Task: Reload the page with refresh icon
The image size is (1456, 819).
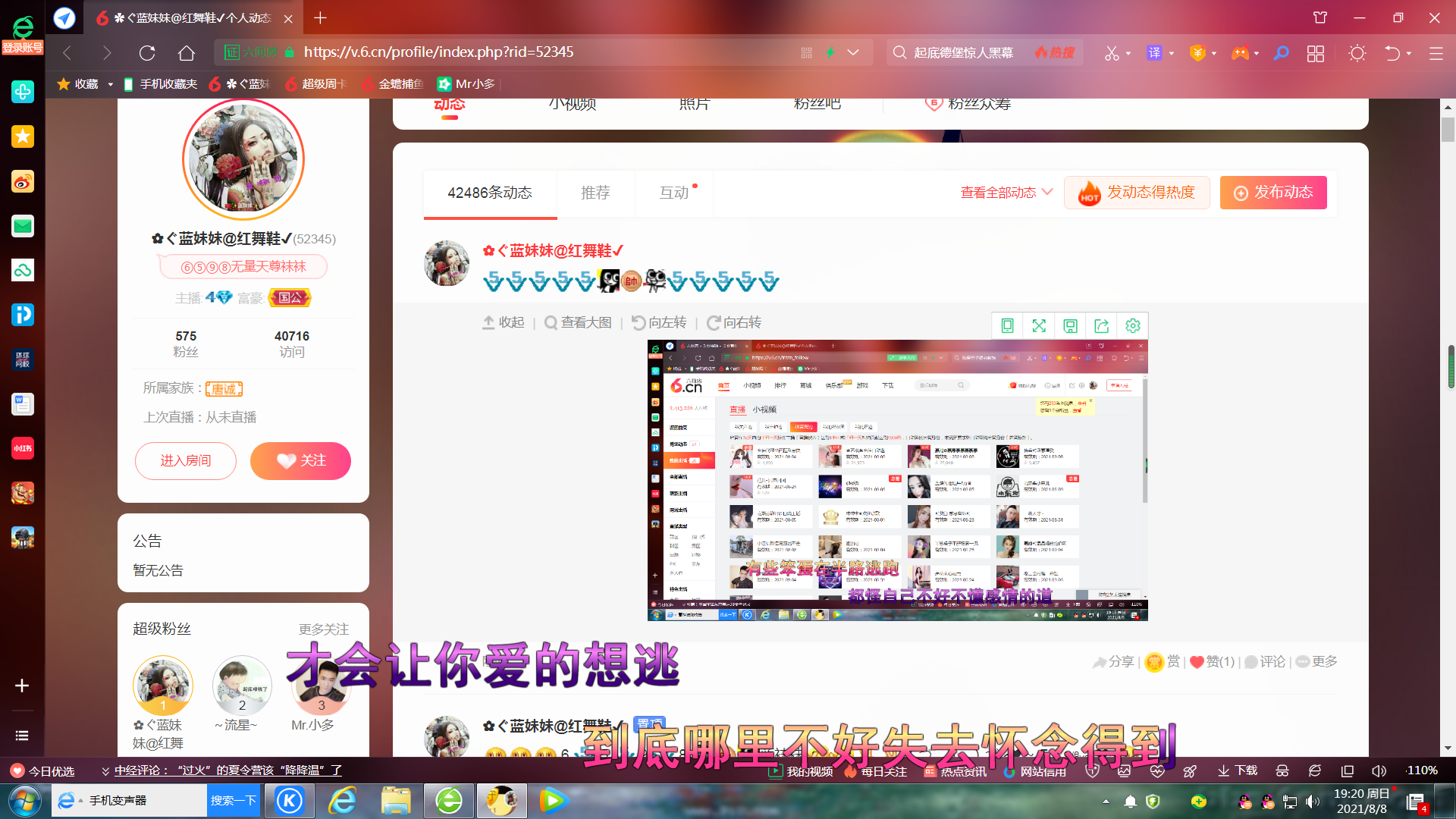Action: pyautogui.click(x=147, y=52)
